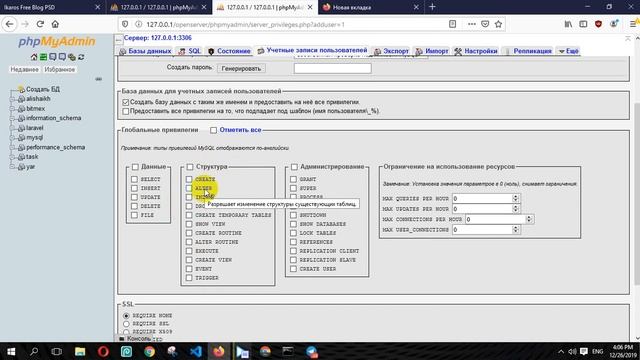The width and height of the screenshot is (640, 360).
Task: Click the green log out icon in sidebar
Action: click(x=43, y=57)
